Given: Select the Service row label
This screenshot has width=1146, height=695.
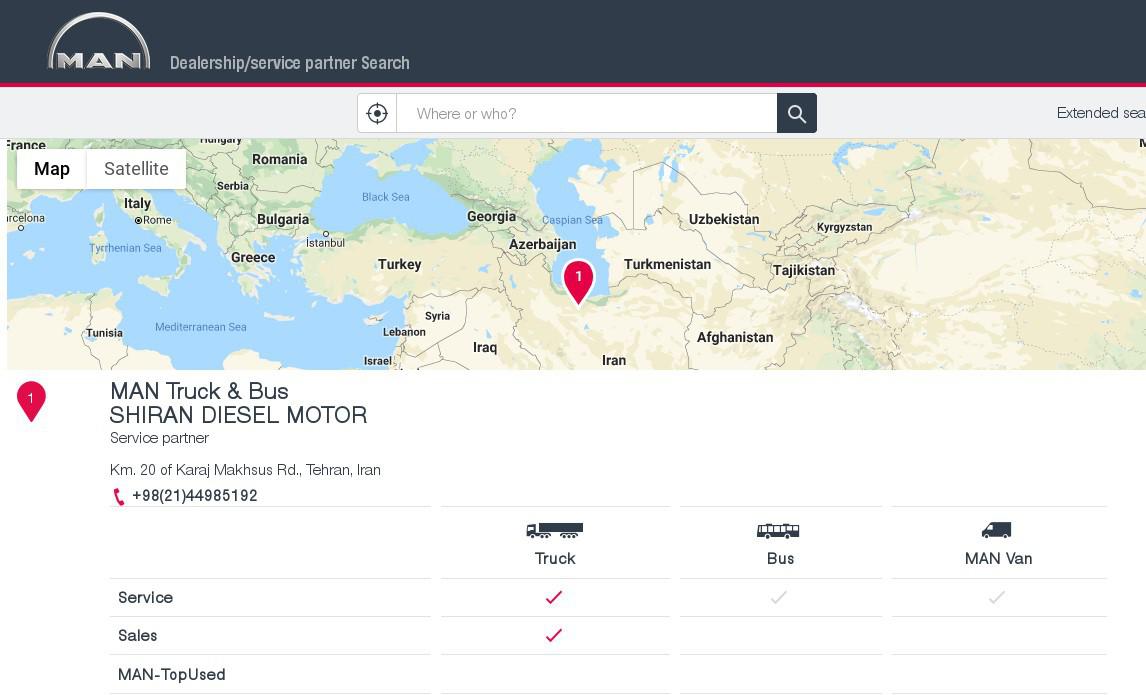Looking at the screenshot, I should (x=145, y=598).
